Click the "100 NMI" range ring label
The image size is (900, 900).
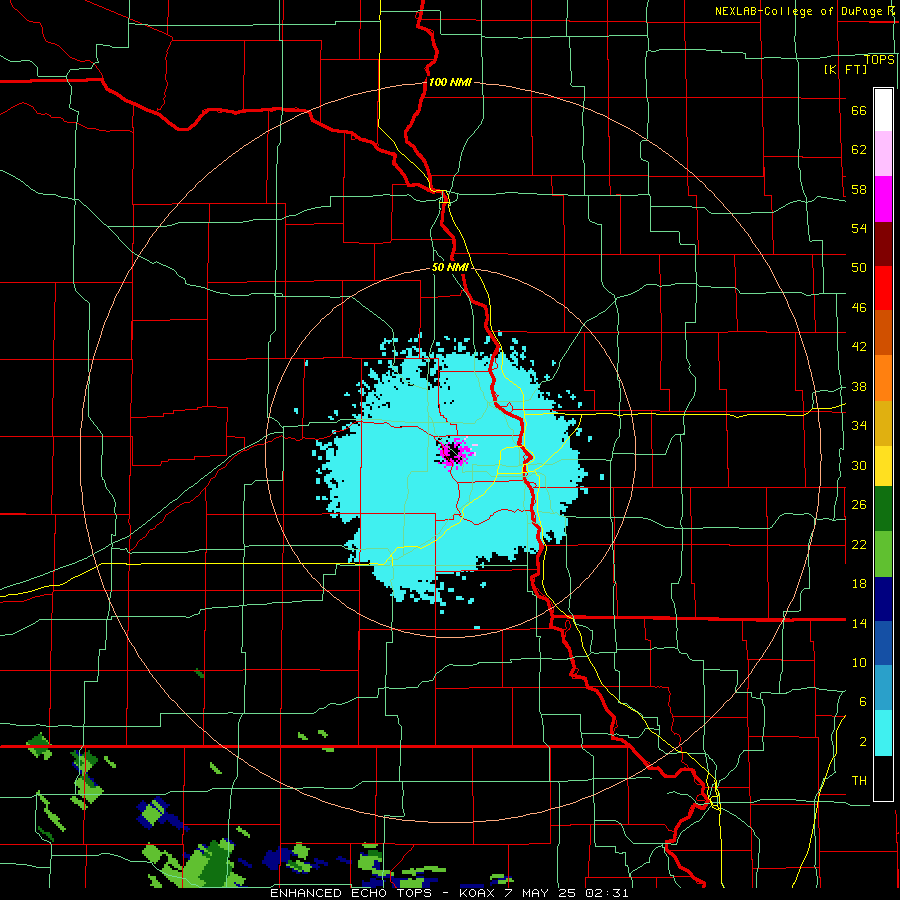pyautogui.click(x=450, y=82)
